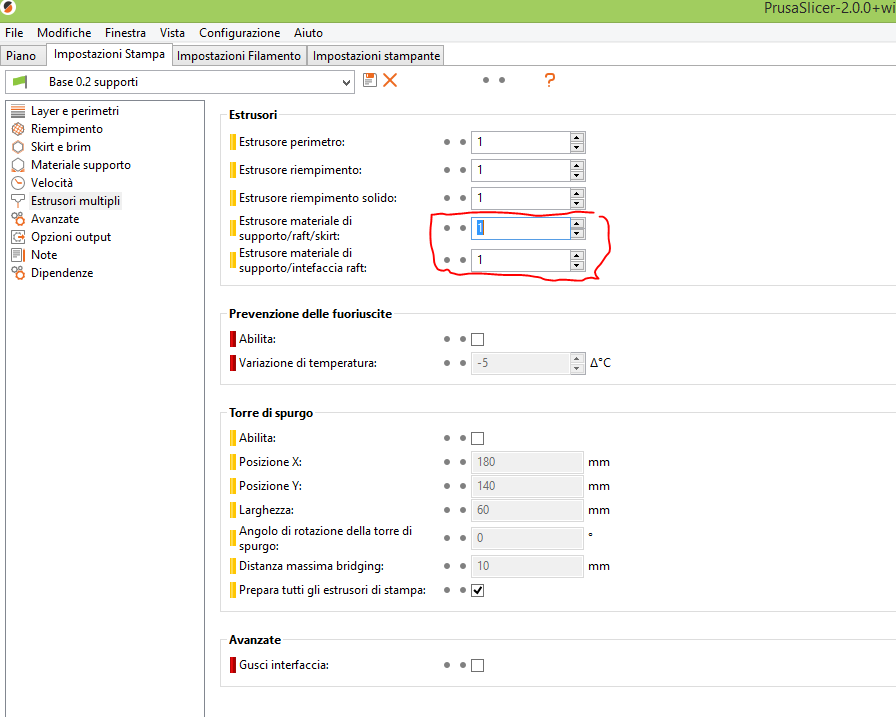Uncheck Prepara tutti gli estrusori di stampa
Screen dimensions: 896x717
coord(477,590)
